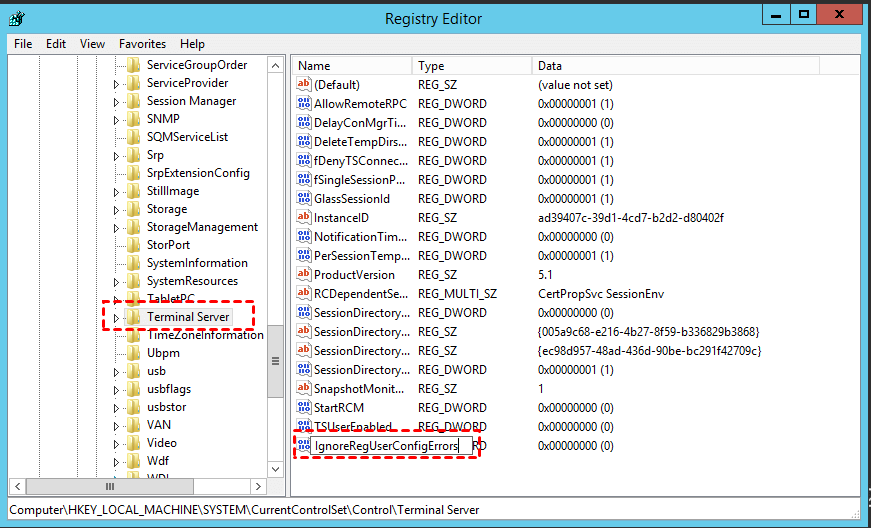Click the InstanceID string value icon

click(305, 218)
